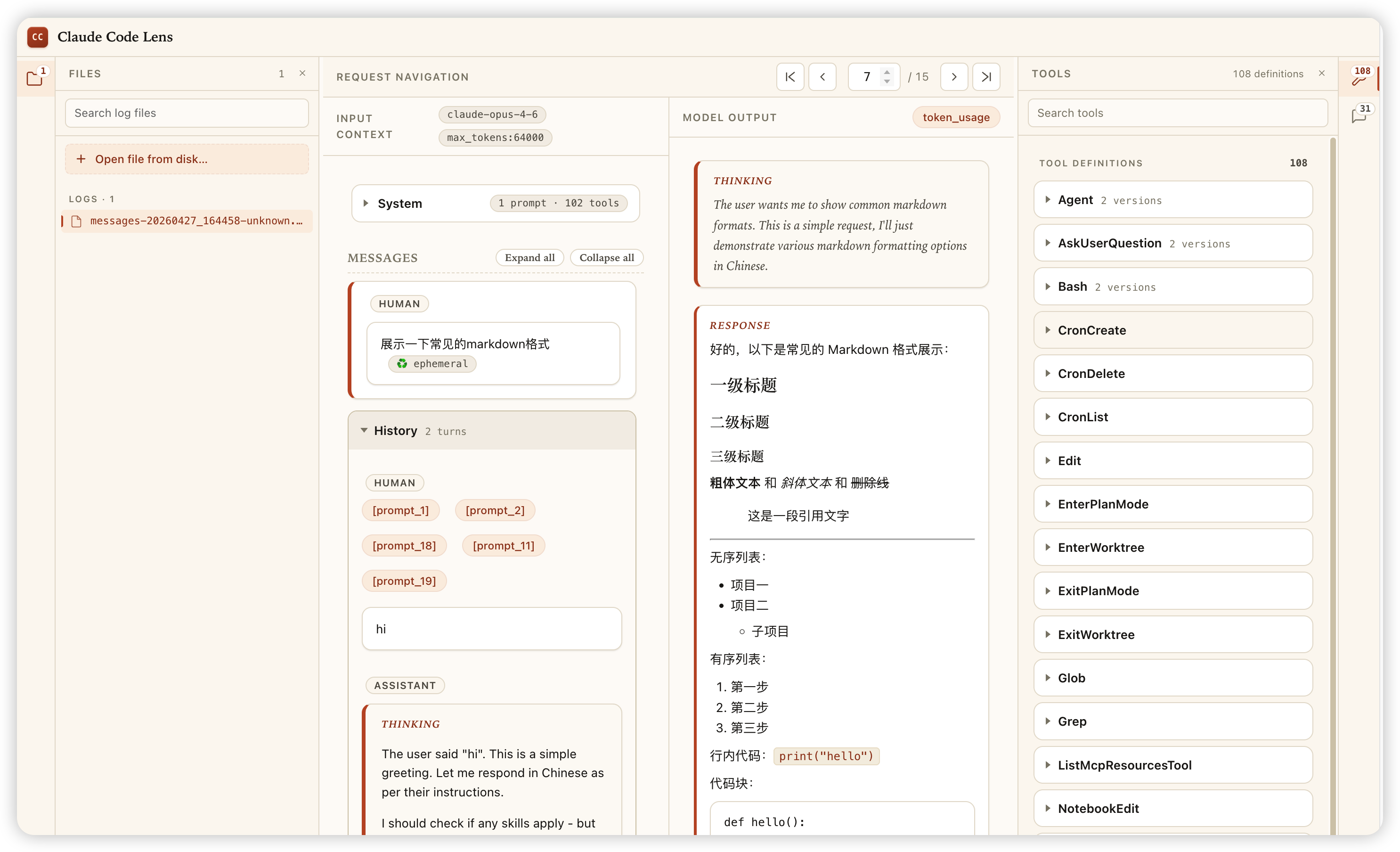Viewport: 1400px width, 852px height.
Task: Expand the Bash tool definition
Action: (1173, 287)
